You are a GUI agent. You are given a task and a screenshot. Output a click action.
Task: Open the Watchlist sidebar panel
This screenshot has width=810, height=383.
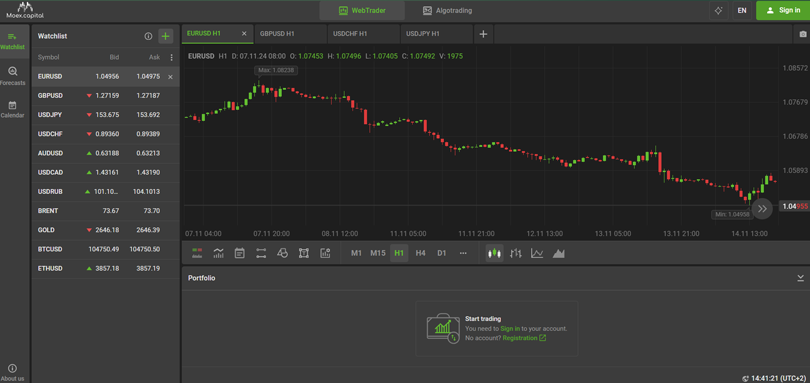click(12, 41)
